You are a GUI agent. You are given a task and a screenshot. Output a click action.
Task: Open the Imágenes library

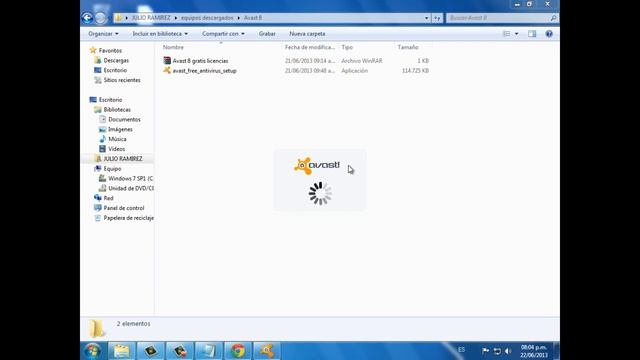coord(120,129)
